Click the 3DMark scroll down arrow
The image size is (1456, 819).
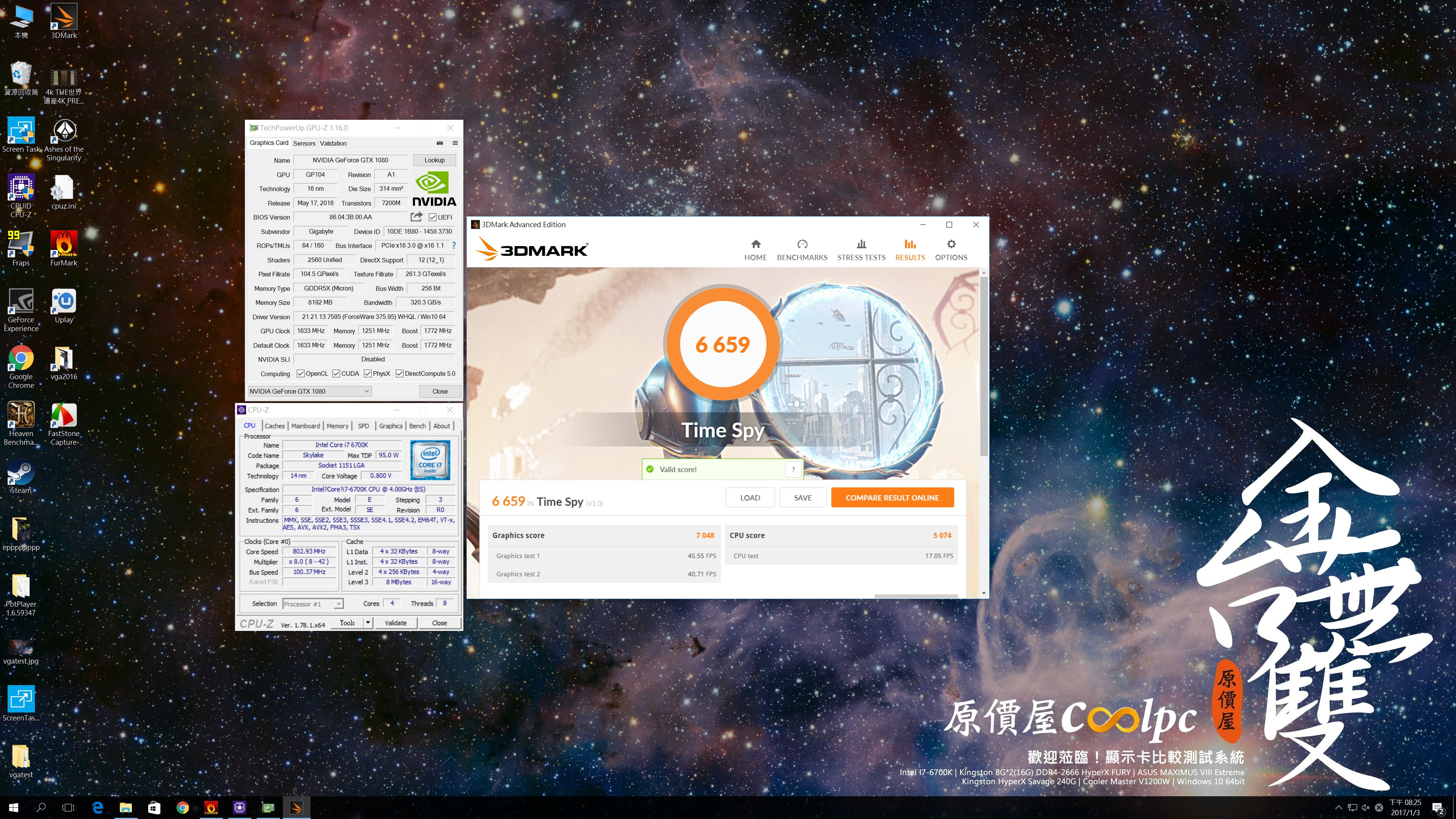point(984,593)
